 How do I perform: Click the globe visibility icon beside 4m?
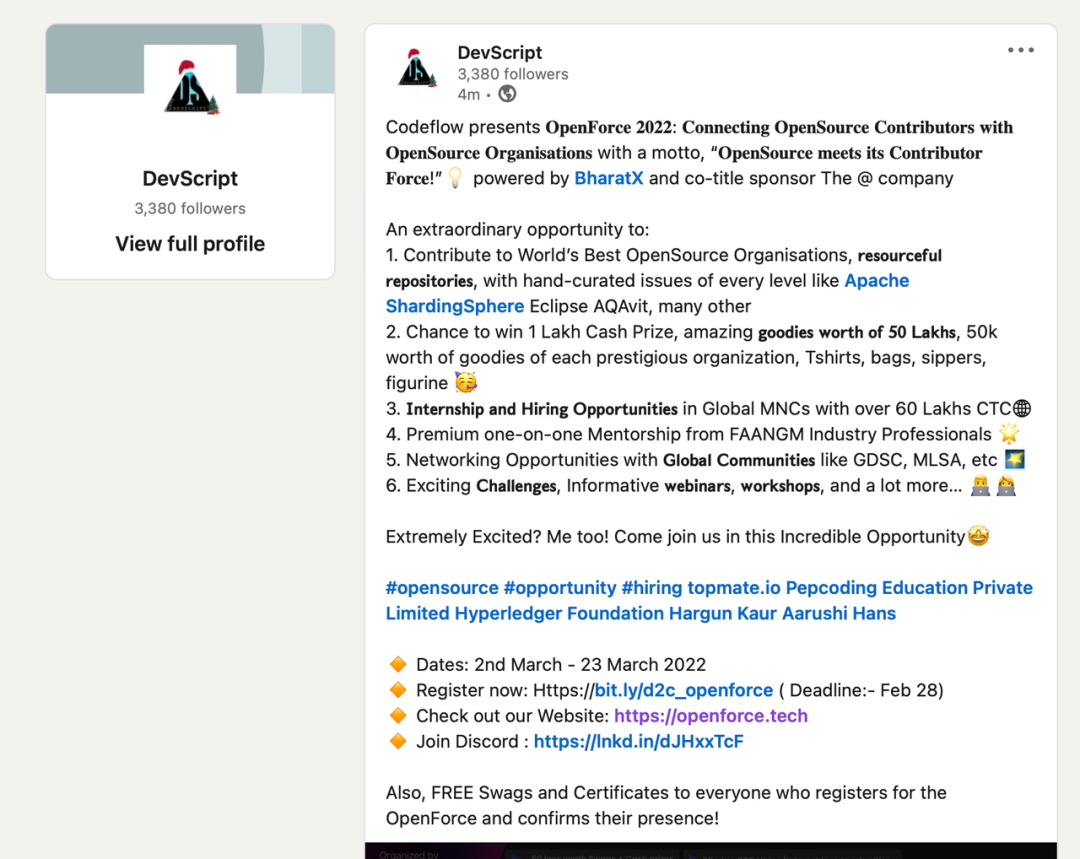click(507, 94)
